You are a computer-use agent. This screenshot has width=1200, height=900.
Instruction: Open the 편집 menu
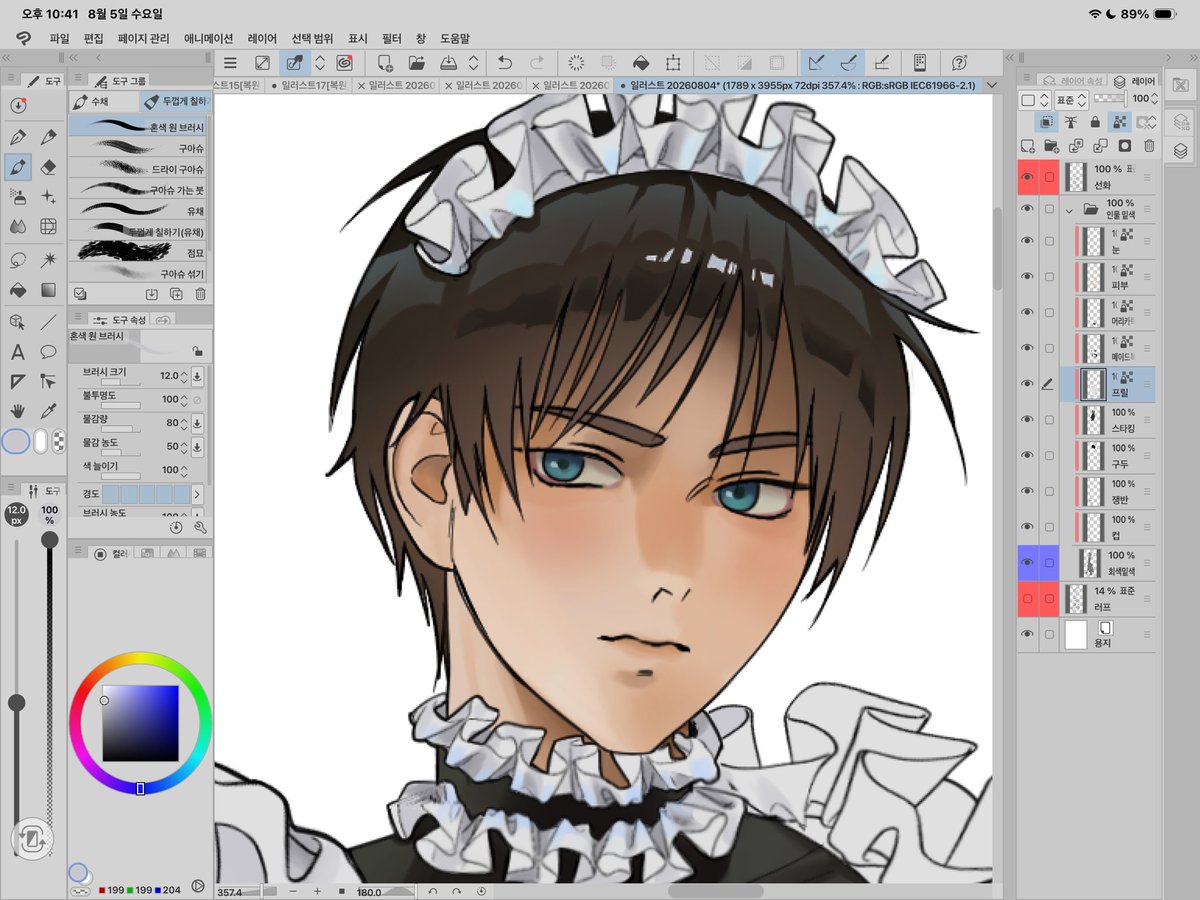(93, 38)
